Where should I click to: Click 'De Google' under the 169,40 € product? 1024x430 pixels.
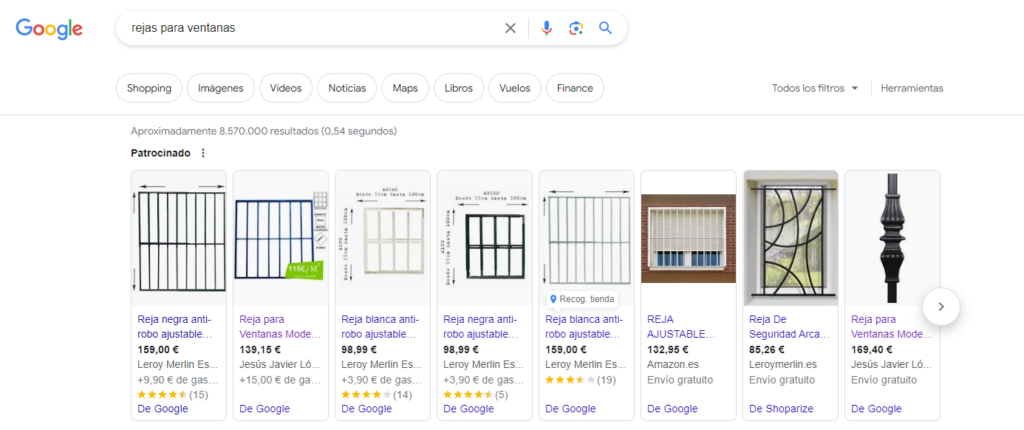pyautogui.click(x=876, y=409)
